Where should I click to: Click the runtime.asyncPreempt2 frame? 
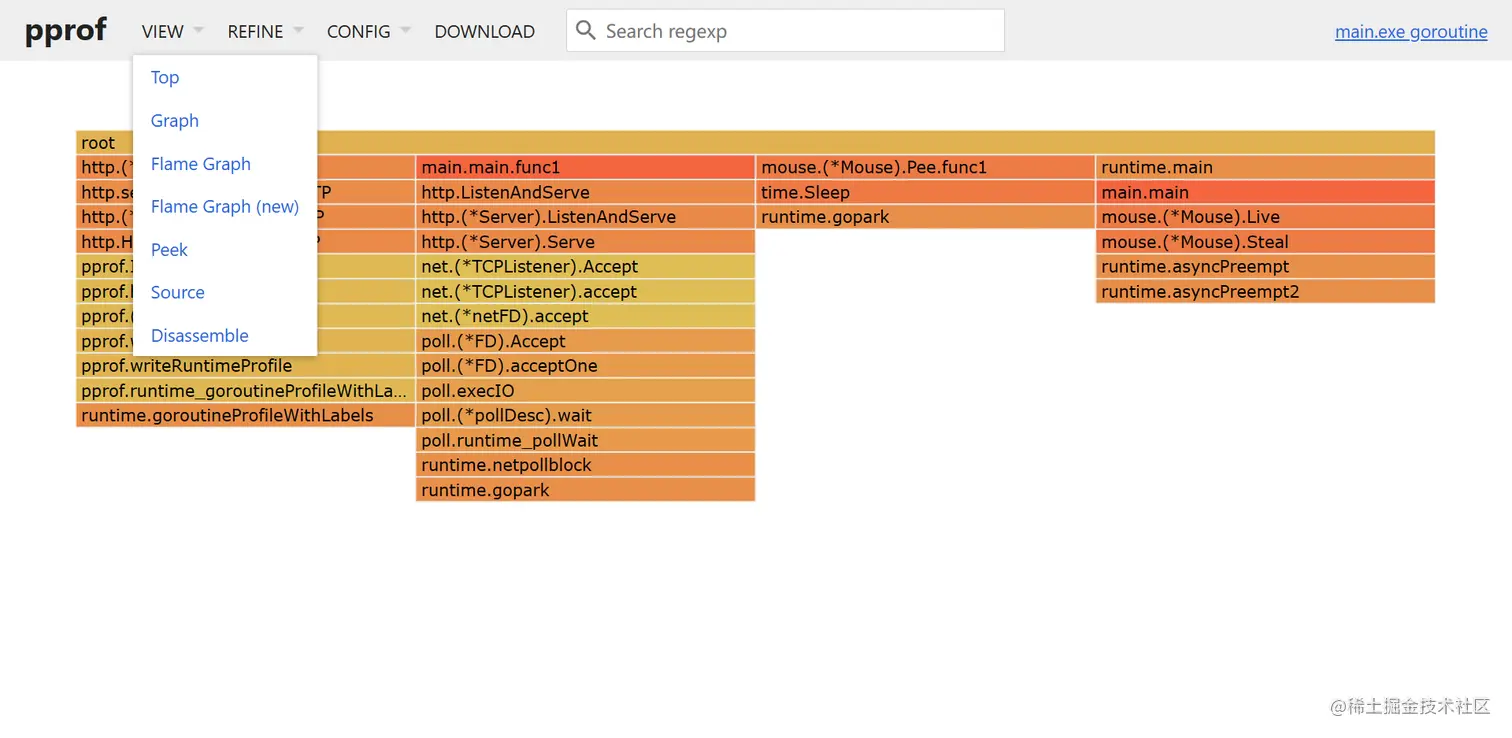pos(1265,292)
